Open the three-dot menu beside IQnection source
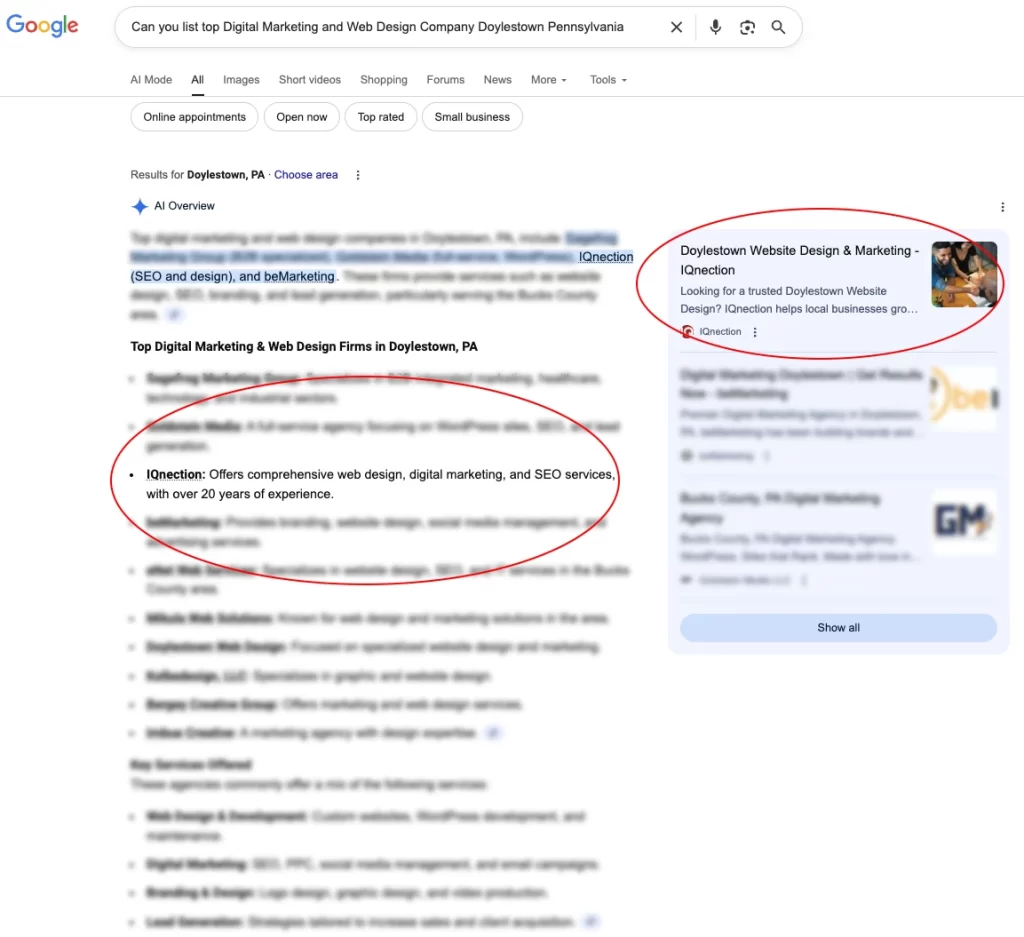Screen dimensions: 1024x937 click(x=755, y=331)
